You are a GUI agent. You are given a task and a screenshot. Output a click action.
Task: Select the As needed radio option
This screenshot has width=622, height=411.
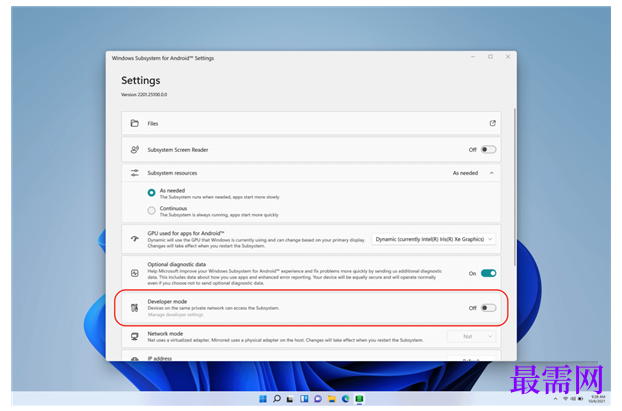tap(151, 193)
